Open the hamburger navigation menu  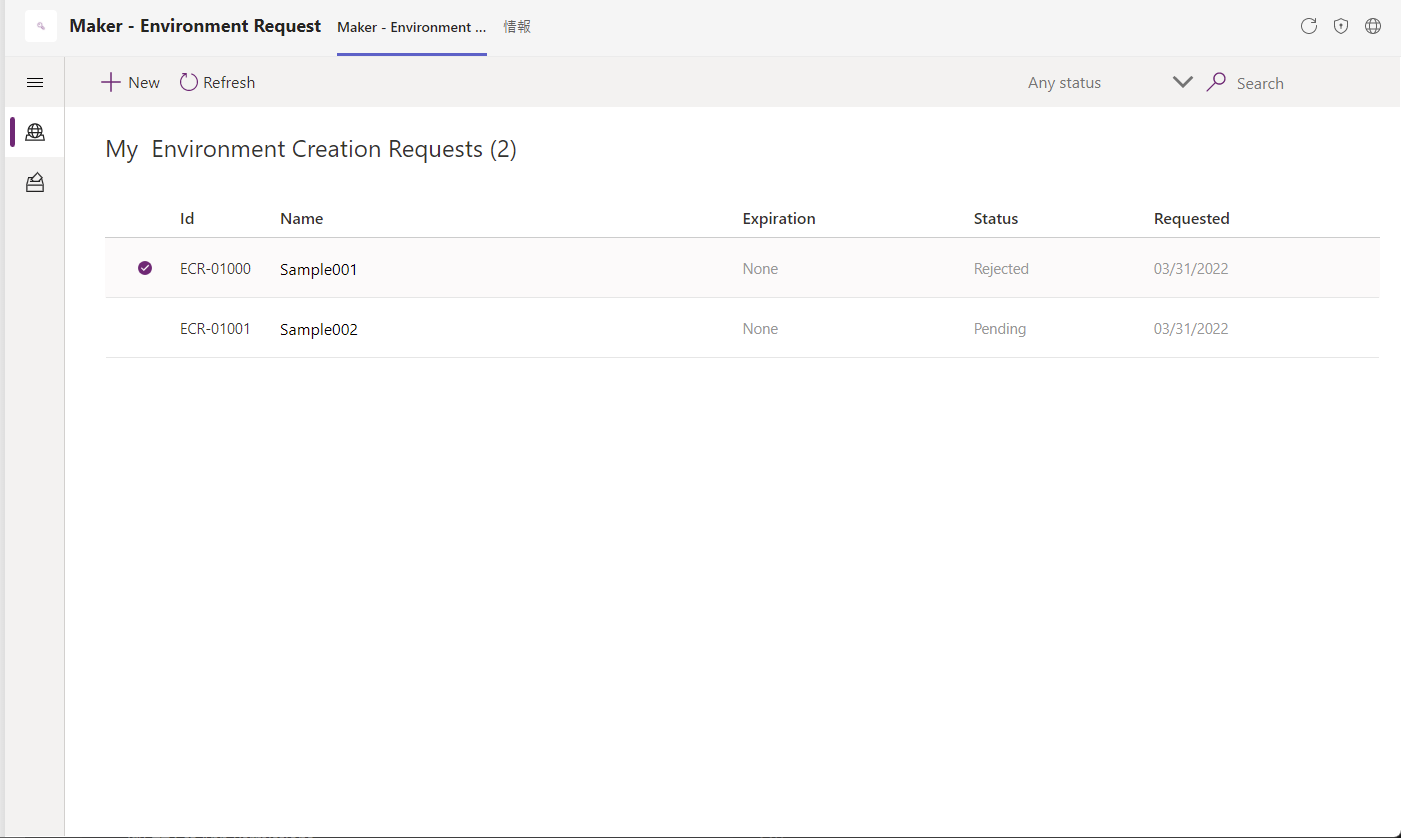(x=35, y=82)
